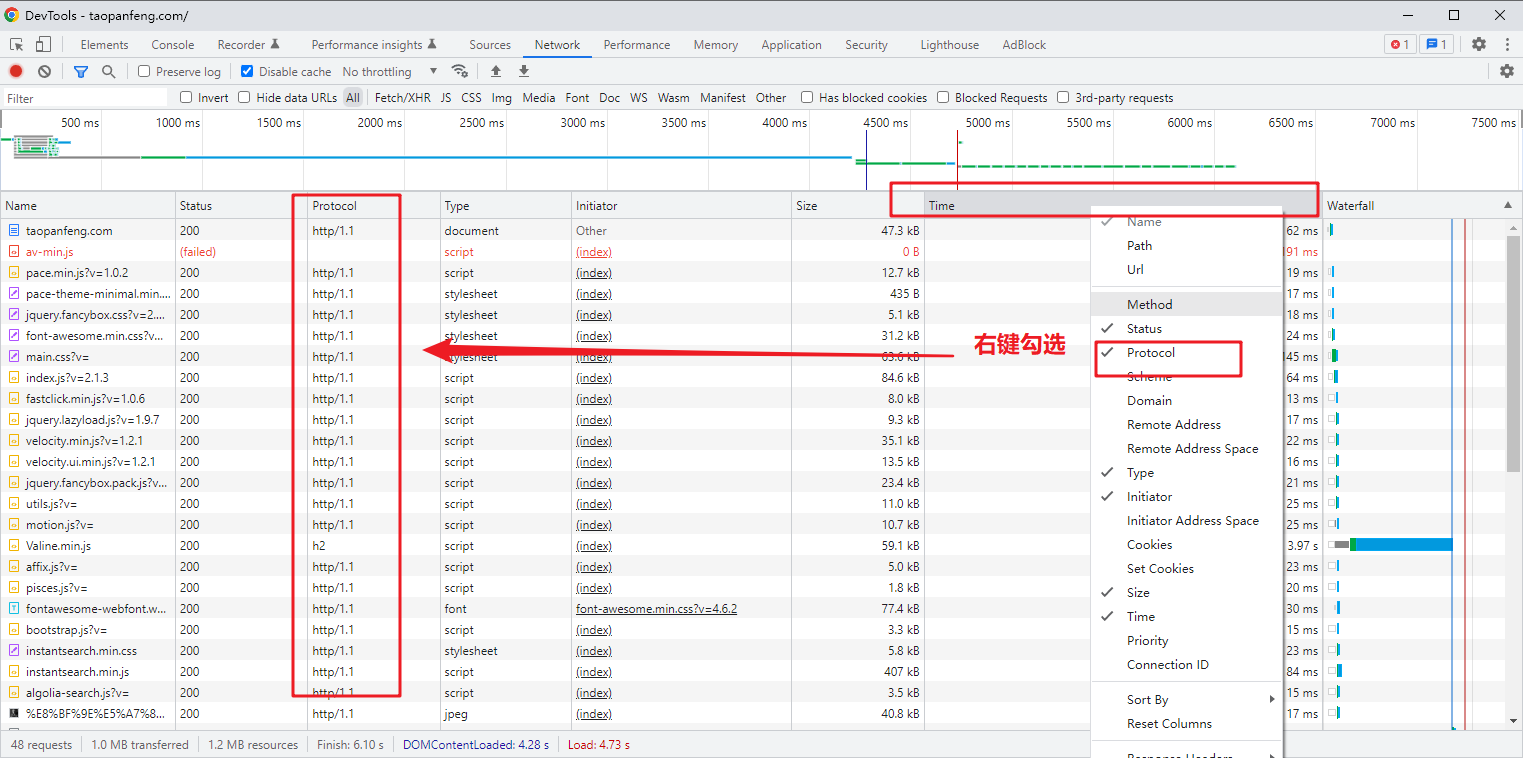Image resolution: width=1523 pixels, height=758 pixels.
Task: Click the Valine.min.js script file icon
Action: pyautogui.click(x=14, y=546)
